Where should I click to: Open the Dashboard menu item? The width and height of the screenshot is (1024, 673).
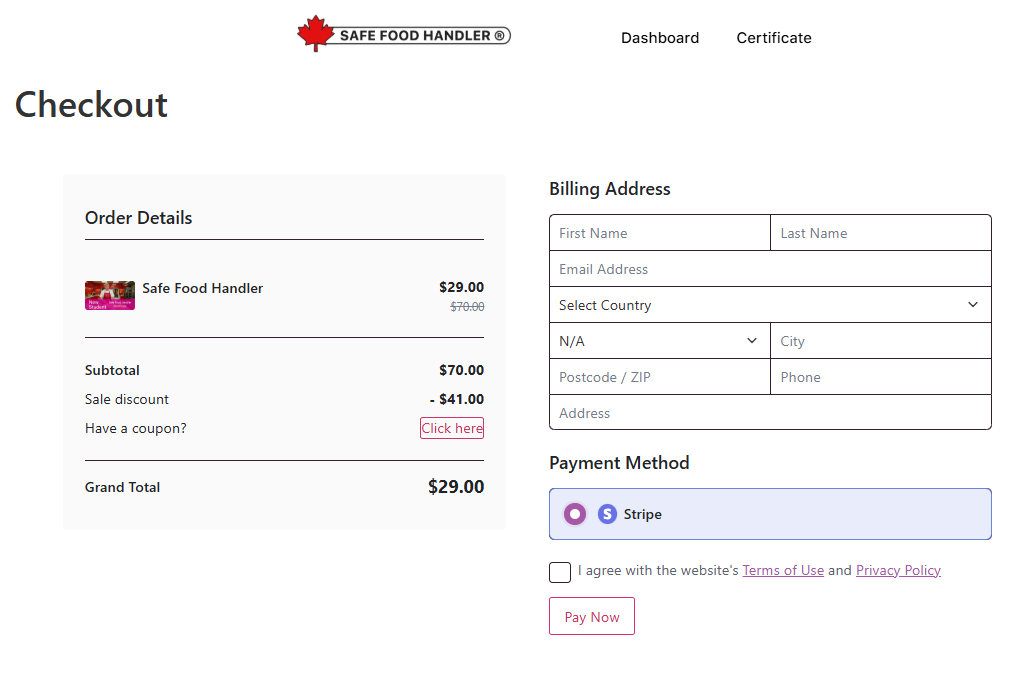[x=660, y=38]
